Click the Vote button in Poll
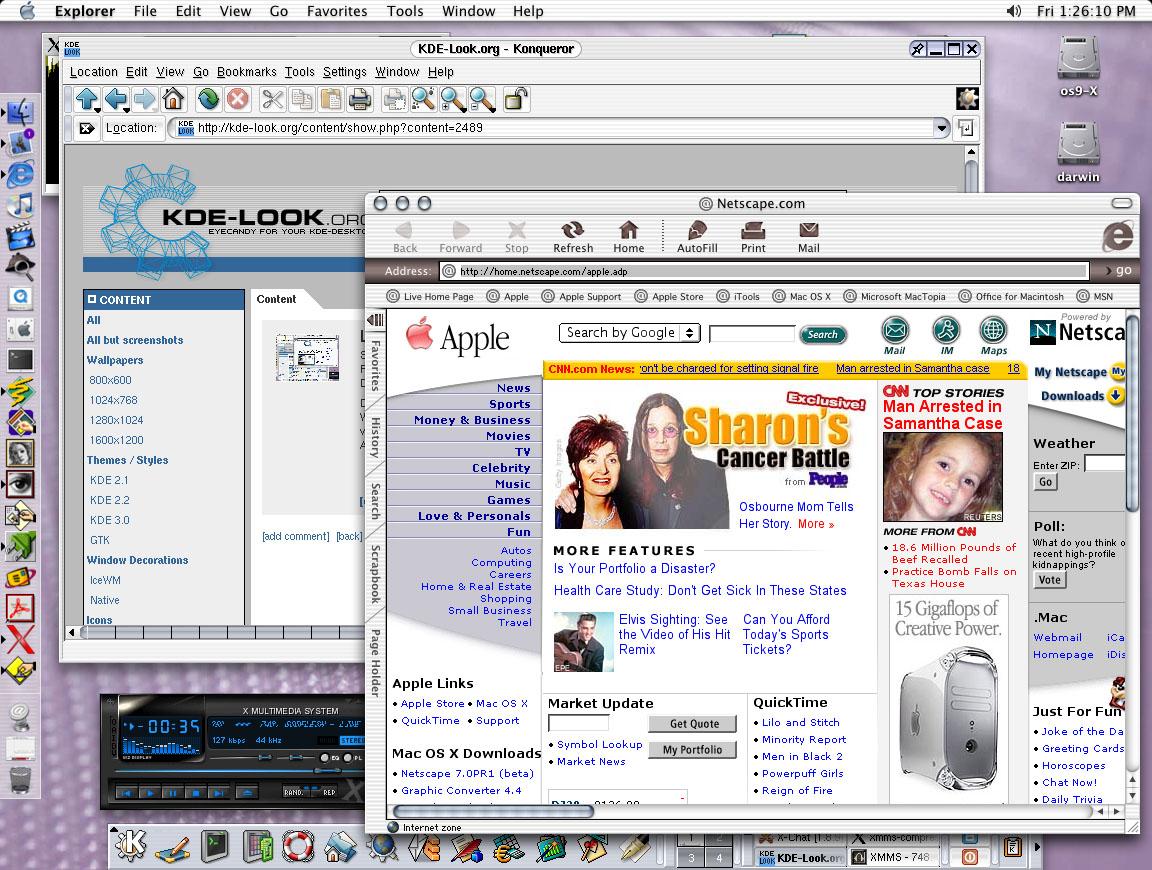Screen dimensions: 1152x870 point(1050,580)
